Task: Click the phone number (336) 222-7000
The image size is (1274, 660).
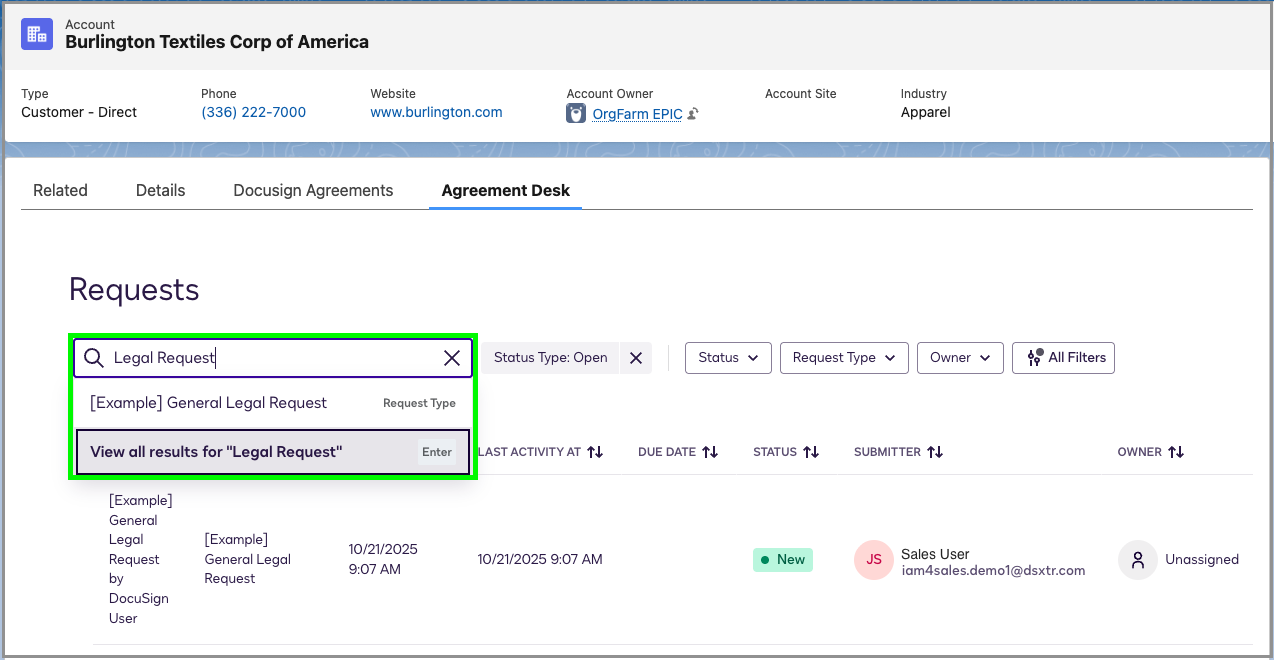Action: pyautogui.click(x=253, y=112)
